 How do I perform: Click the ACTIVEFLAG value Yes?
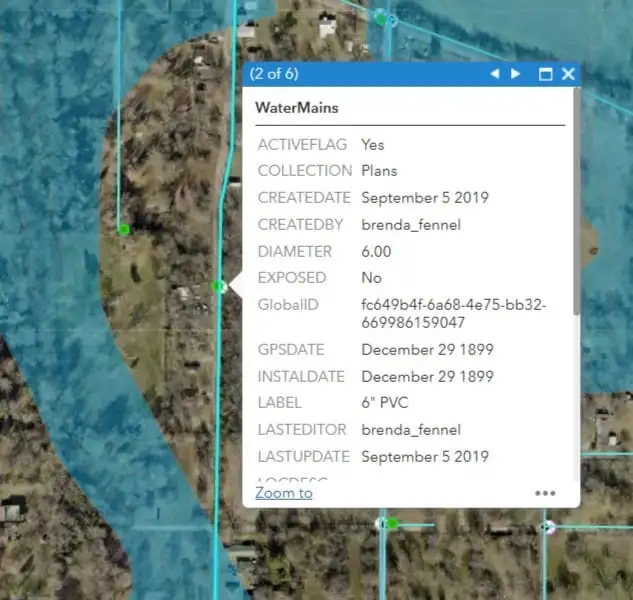[x=372, y=144]
